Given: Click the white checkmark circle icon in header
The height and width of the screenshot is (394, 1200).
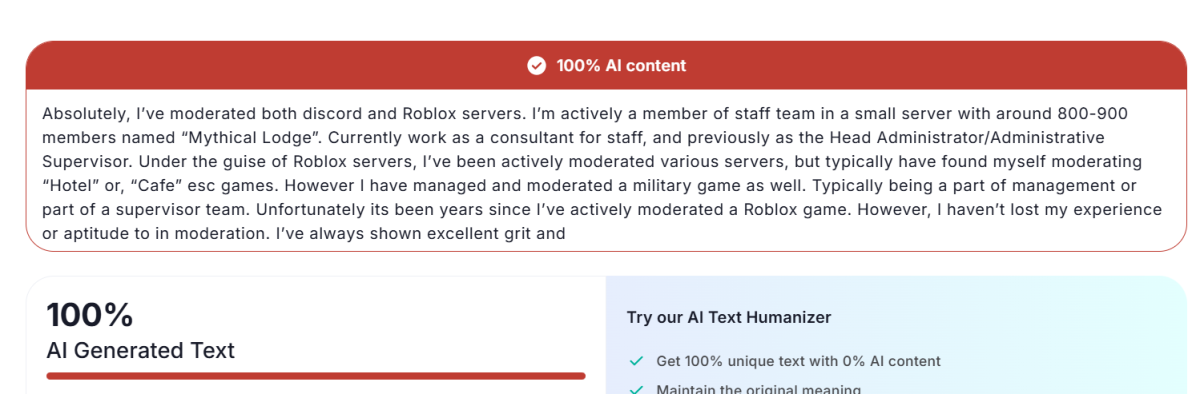Looking at the screenshot, I should tap(536, 65).
